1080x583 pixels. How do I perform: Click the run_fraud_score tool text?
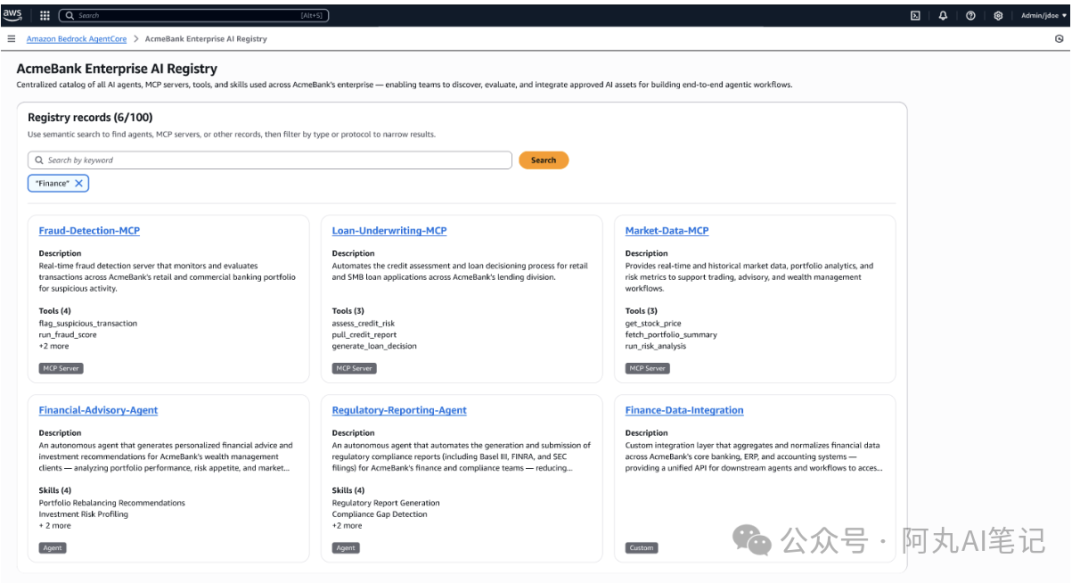tap(68, 335)
